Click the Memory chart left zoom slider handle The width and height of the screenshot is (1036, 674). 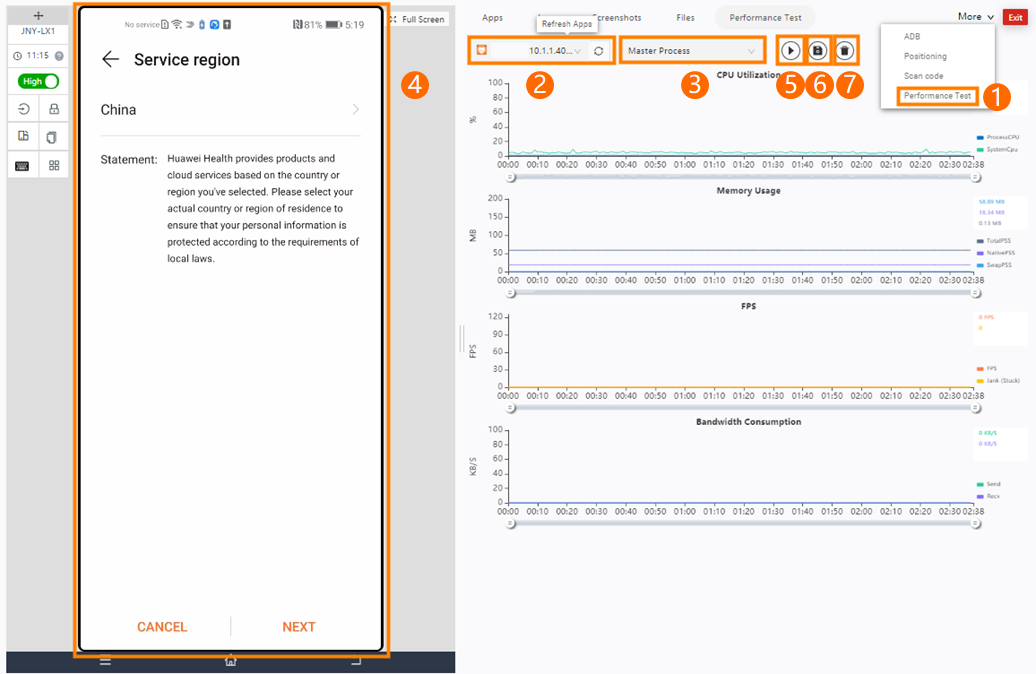click(510, 293)
